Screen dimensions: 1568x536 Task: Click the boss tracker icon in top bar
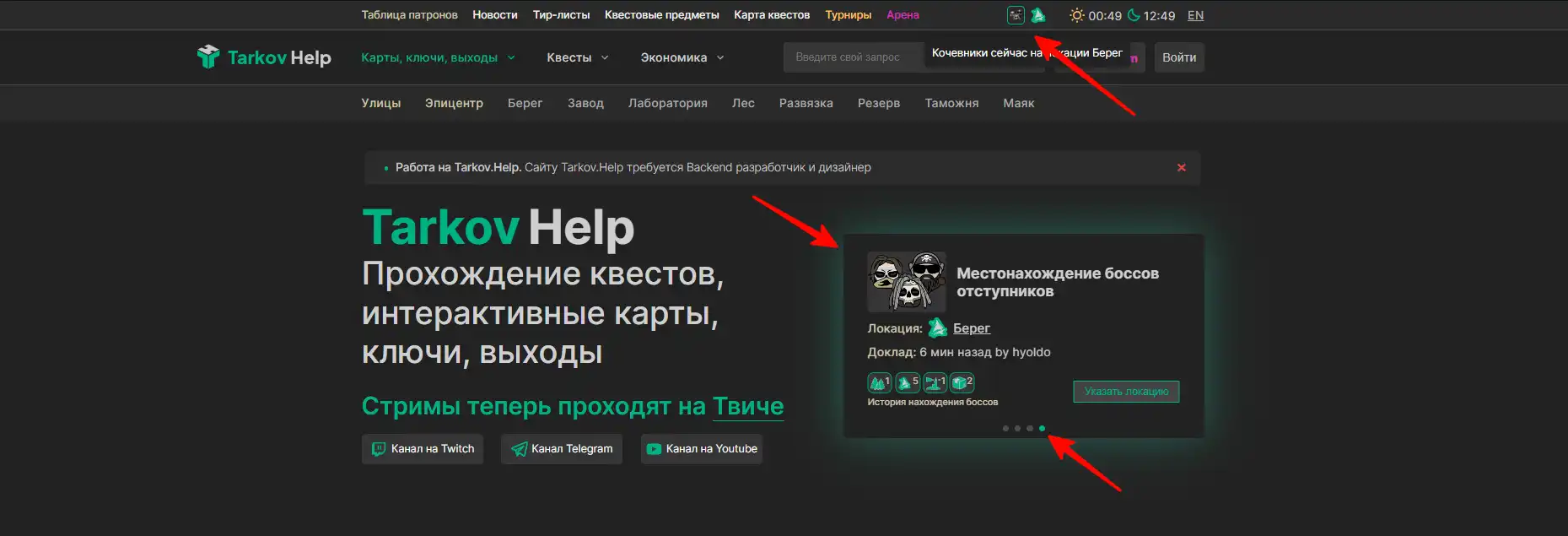point(1016,15)
